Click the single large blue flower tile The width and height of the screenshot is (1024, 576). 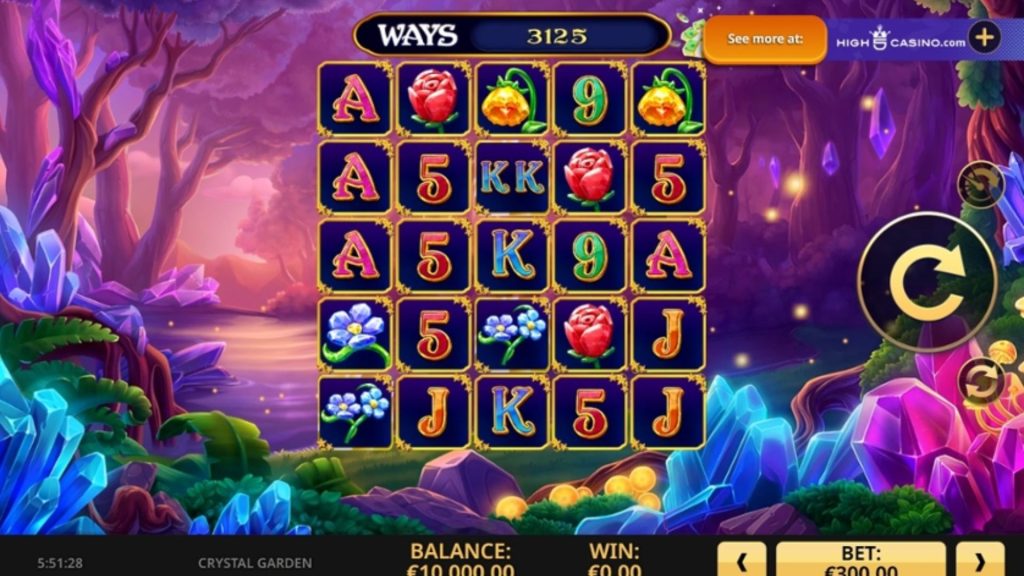(355, 334)
